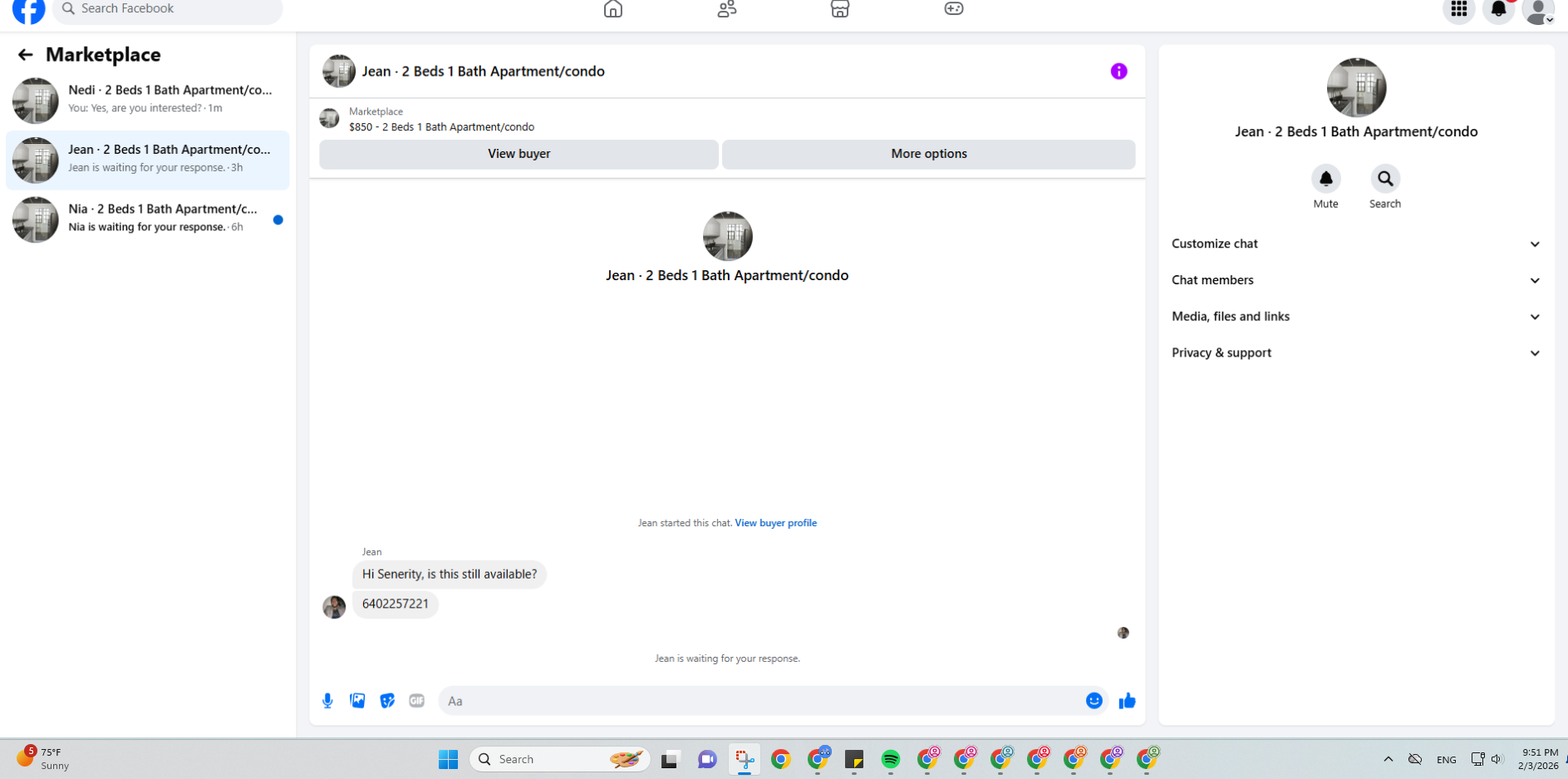This screenshot has height=779, width=1568.
Task: Choose a sticker icon
Action: coord(387,701)
